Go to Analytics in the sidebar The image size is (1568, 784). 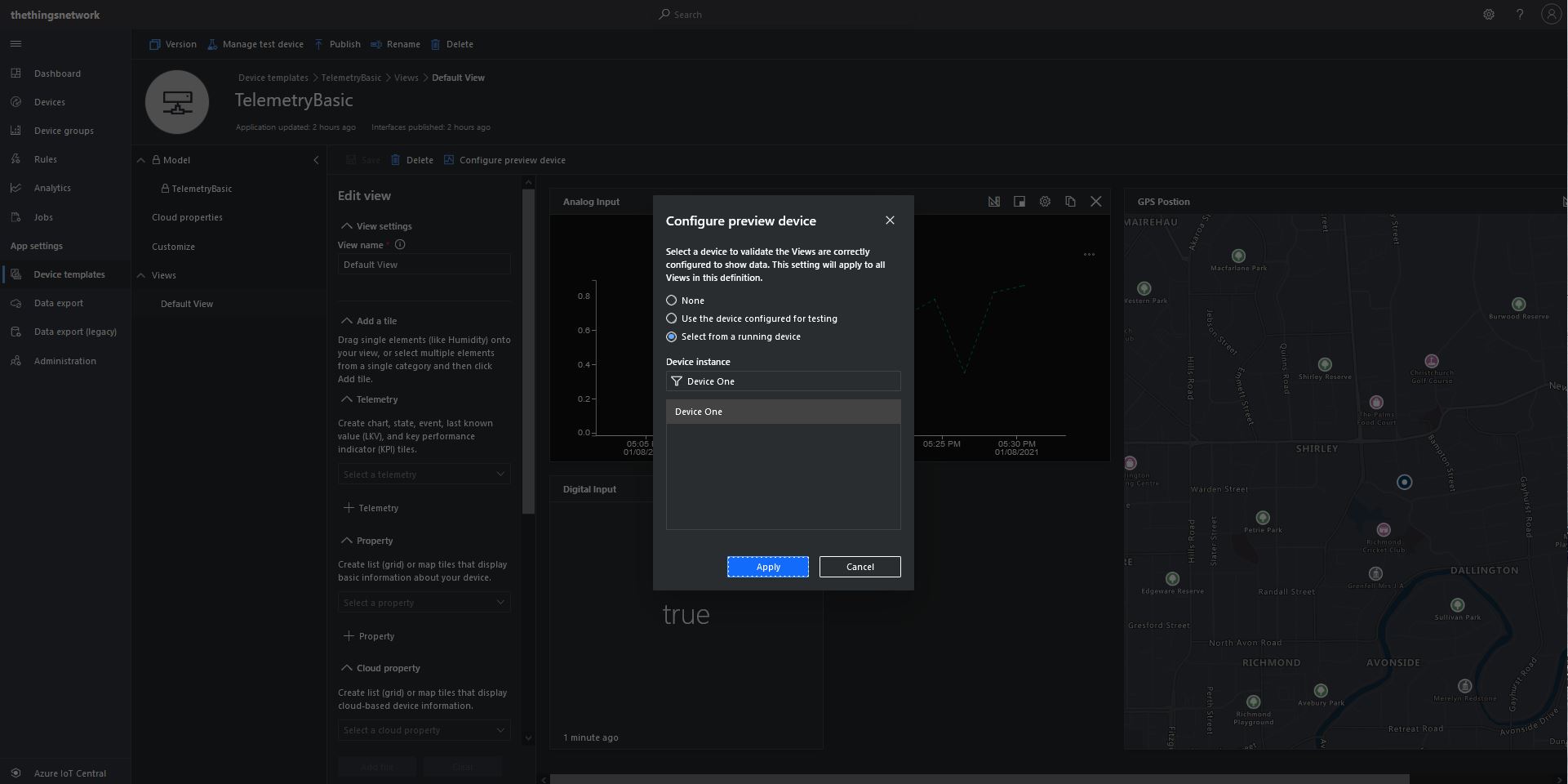(x=52, y=188)
